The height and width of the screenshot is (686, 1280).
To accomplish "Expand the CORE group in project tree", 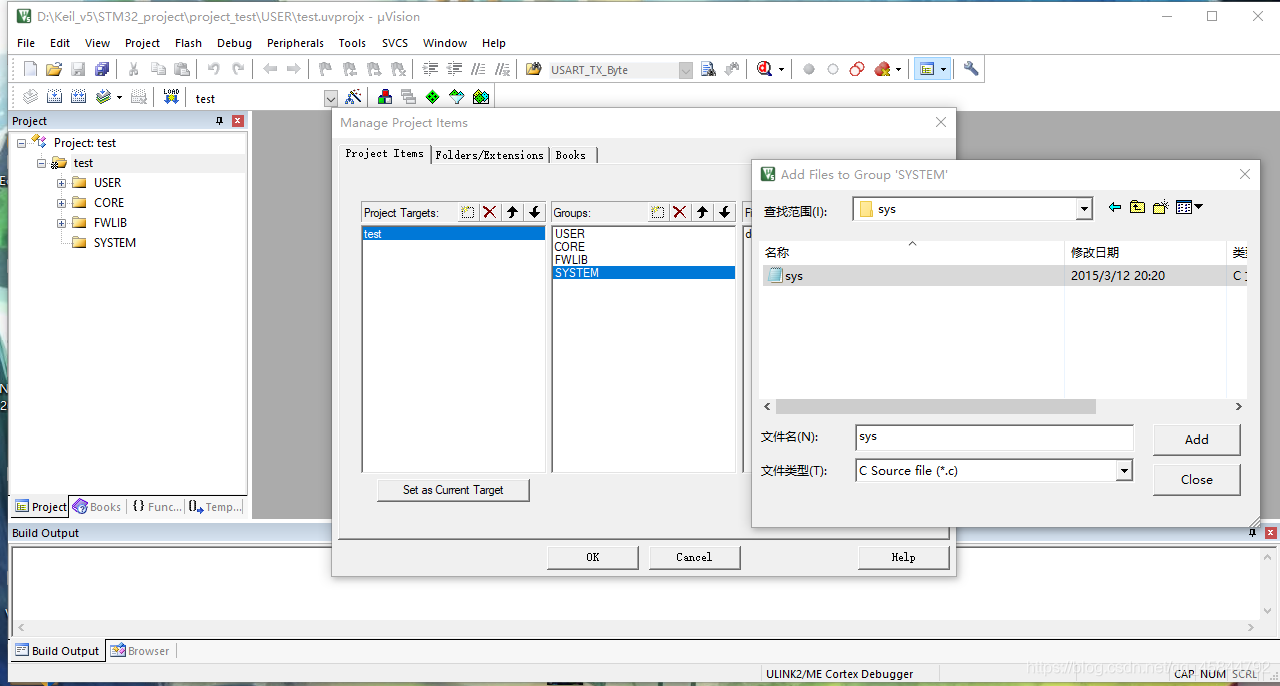I will [x=62, y=203].
